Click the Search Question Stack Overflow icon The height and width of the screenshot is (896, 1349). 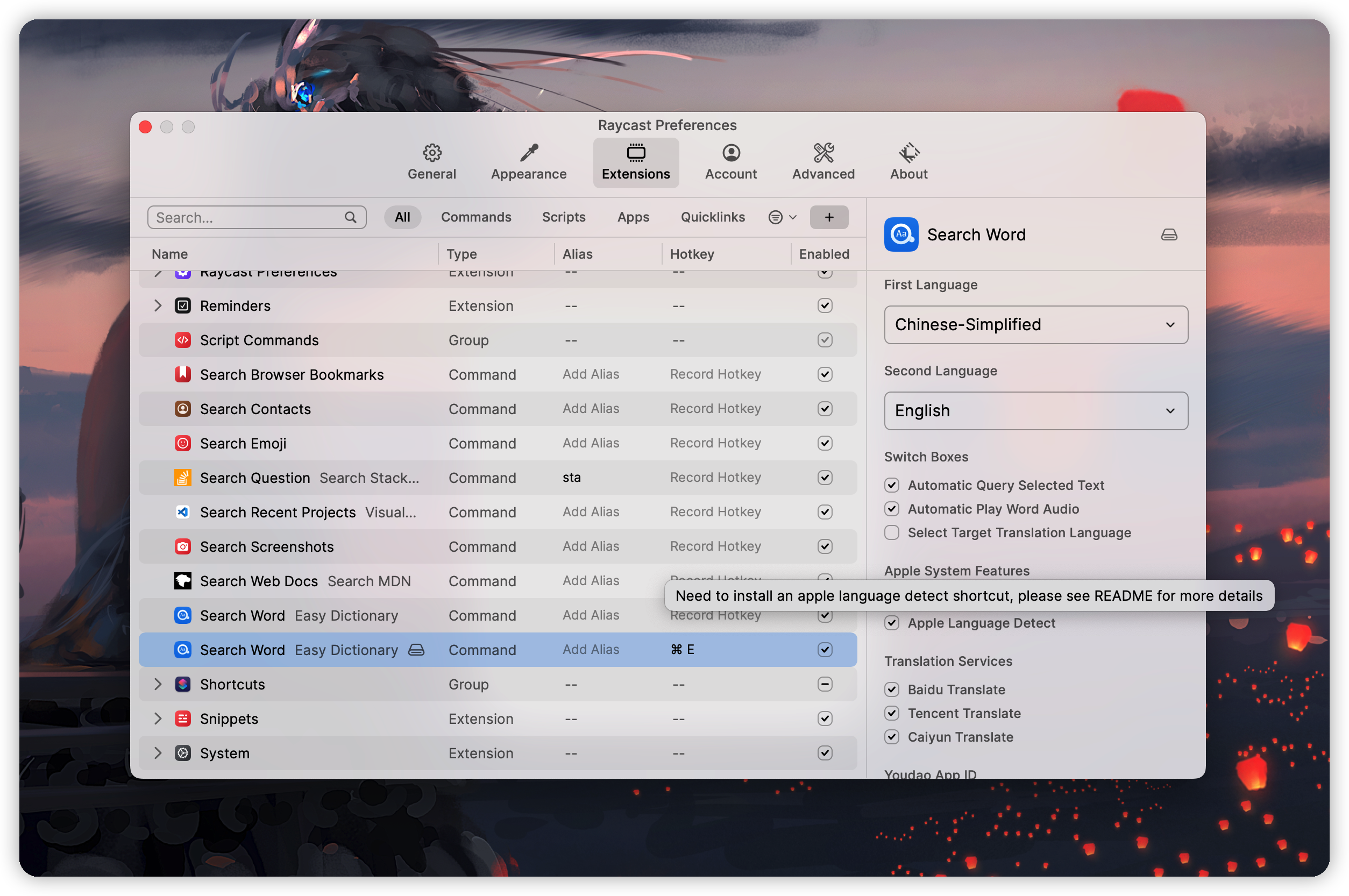pyautogui.click(x=182, y=478)
